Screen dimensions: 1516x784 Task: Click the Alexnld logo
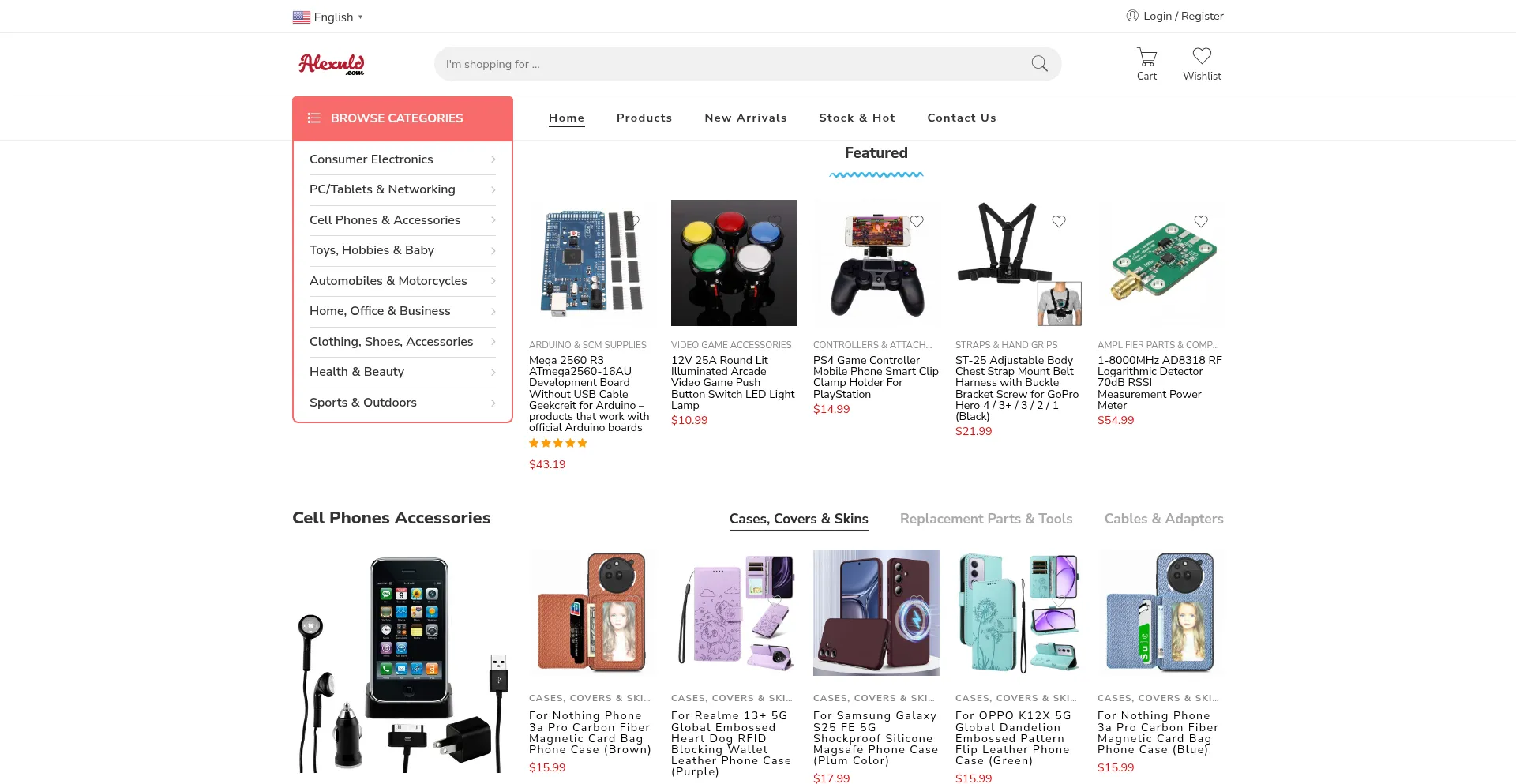332,64
